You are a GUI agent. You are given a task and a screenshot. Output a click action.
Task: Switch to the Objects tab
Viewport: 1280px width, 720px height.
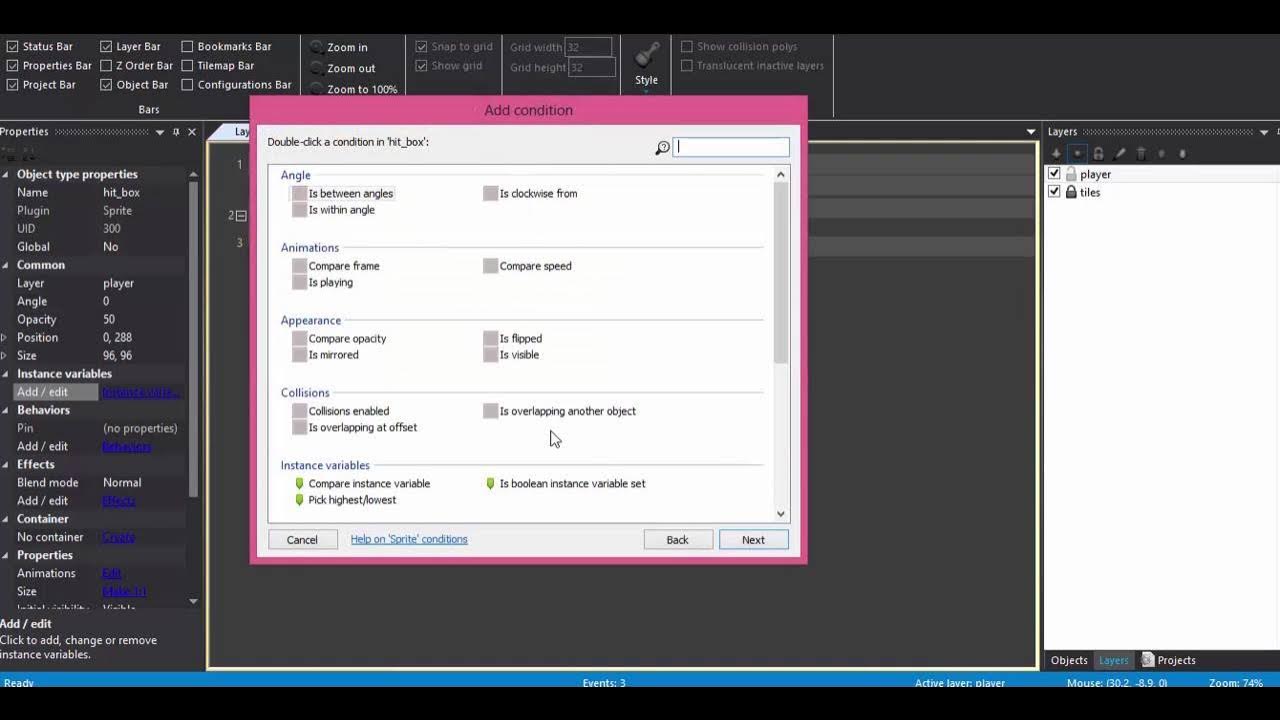point(1069,660)
